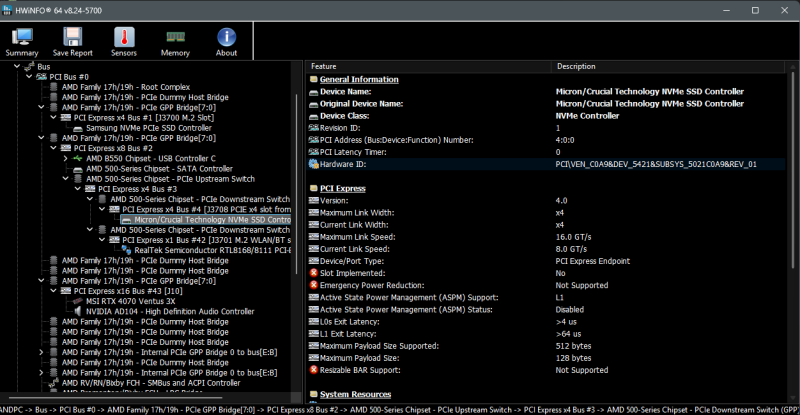Select PCI Express x1 Bus #42 row
This screenshot has width=800, height=415.
point(206,240)
